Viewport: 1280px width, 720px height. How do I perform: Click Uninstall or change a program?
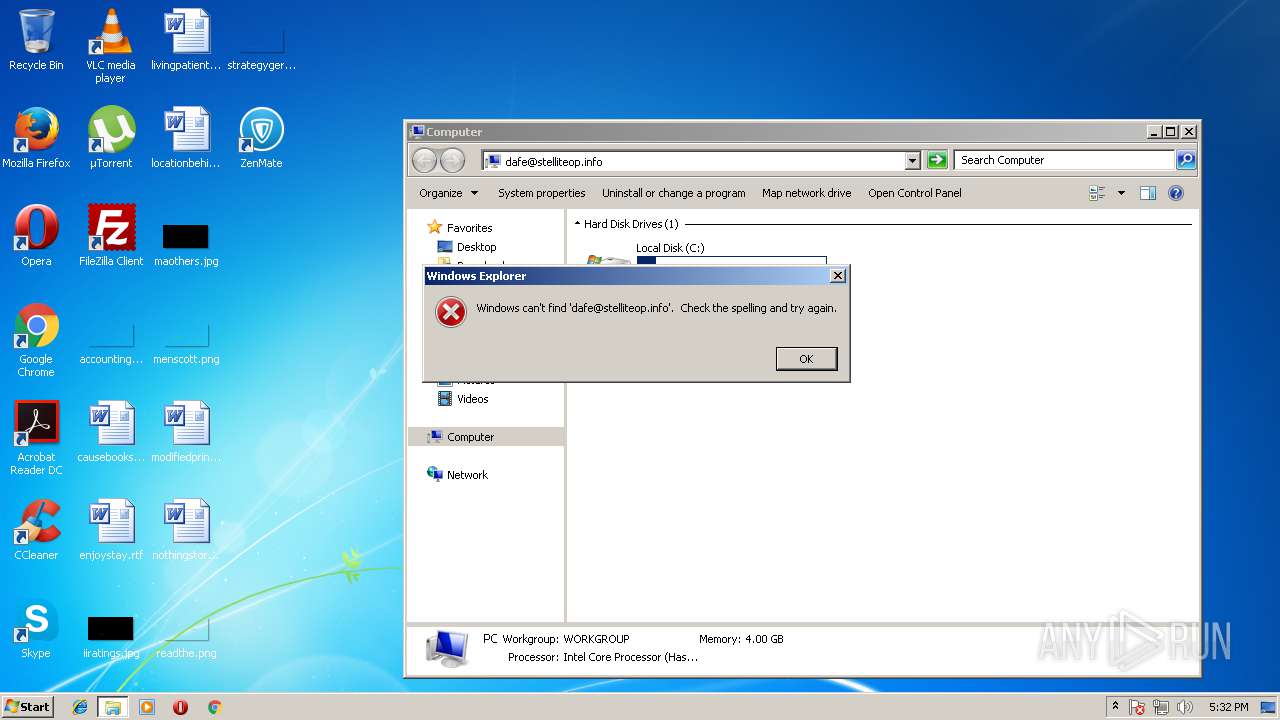pos(673,193)
